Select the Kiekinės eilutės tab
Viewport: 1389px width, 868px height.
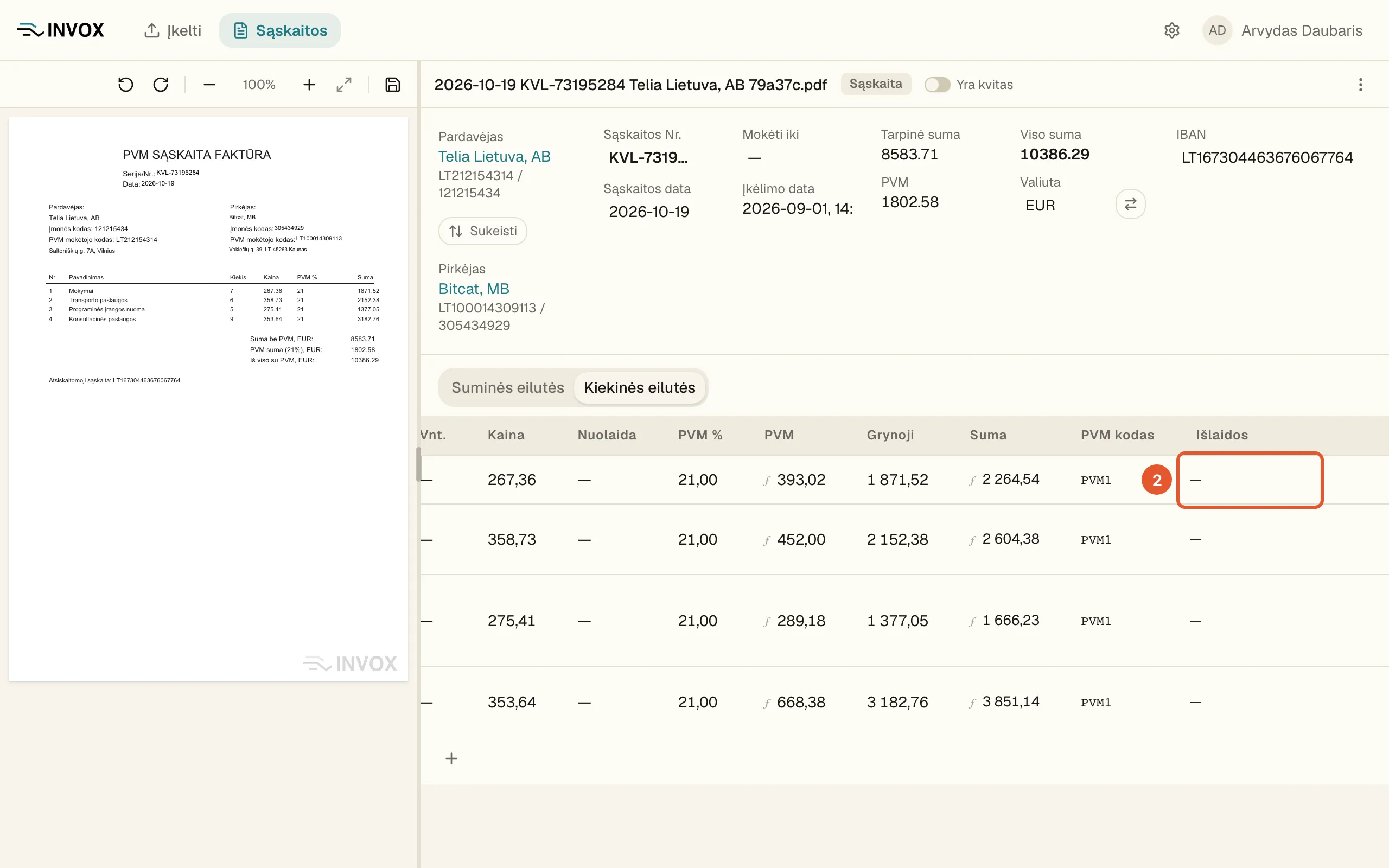pyautogui.click(x=639, y=387)
